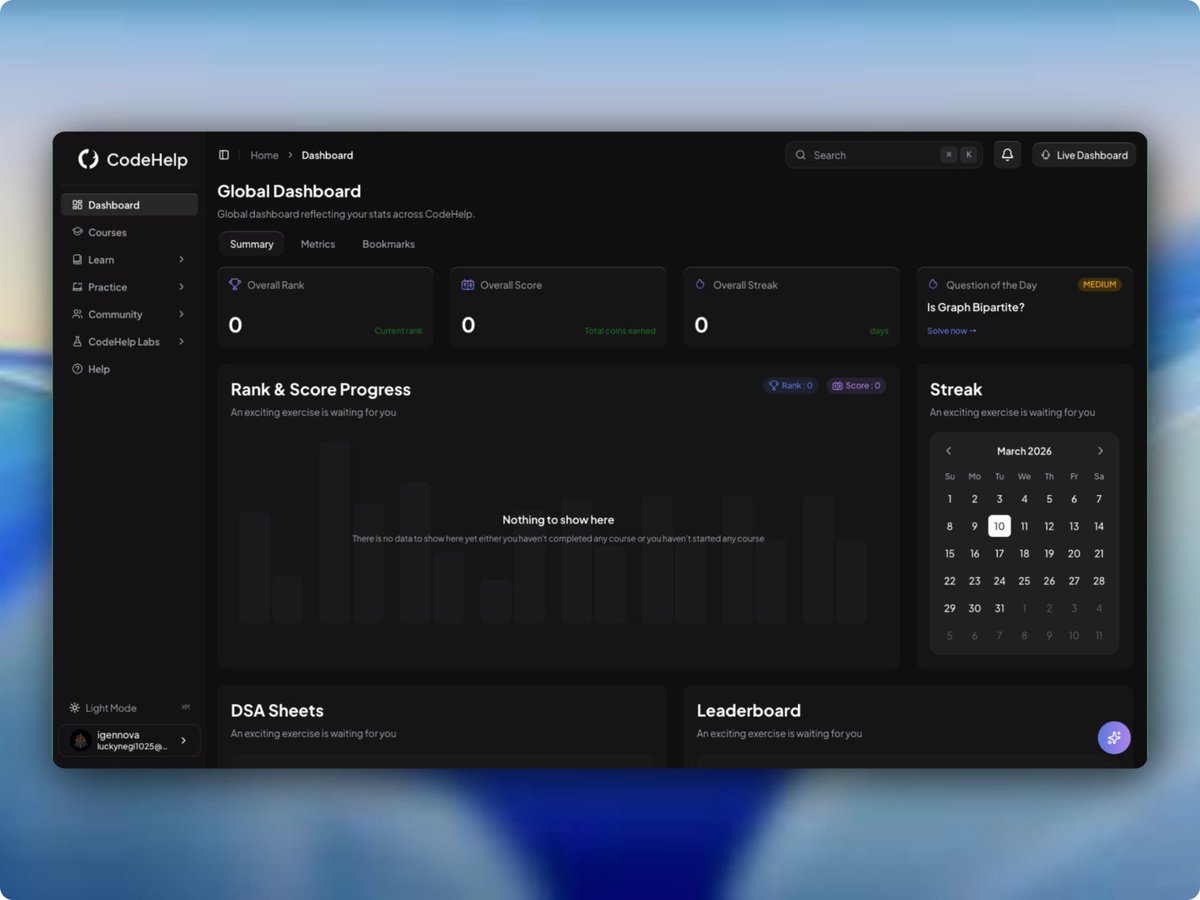This screenshot has width=1200, height=900.
Task: Expand the Learn submenu chevron
Action: [181, 260]
